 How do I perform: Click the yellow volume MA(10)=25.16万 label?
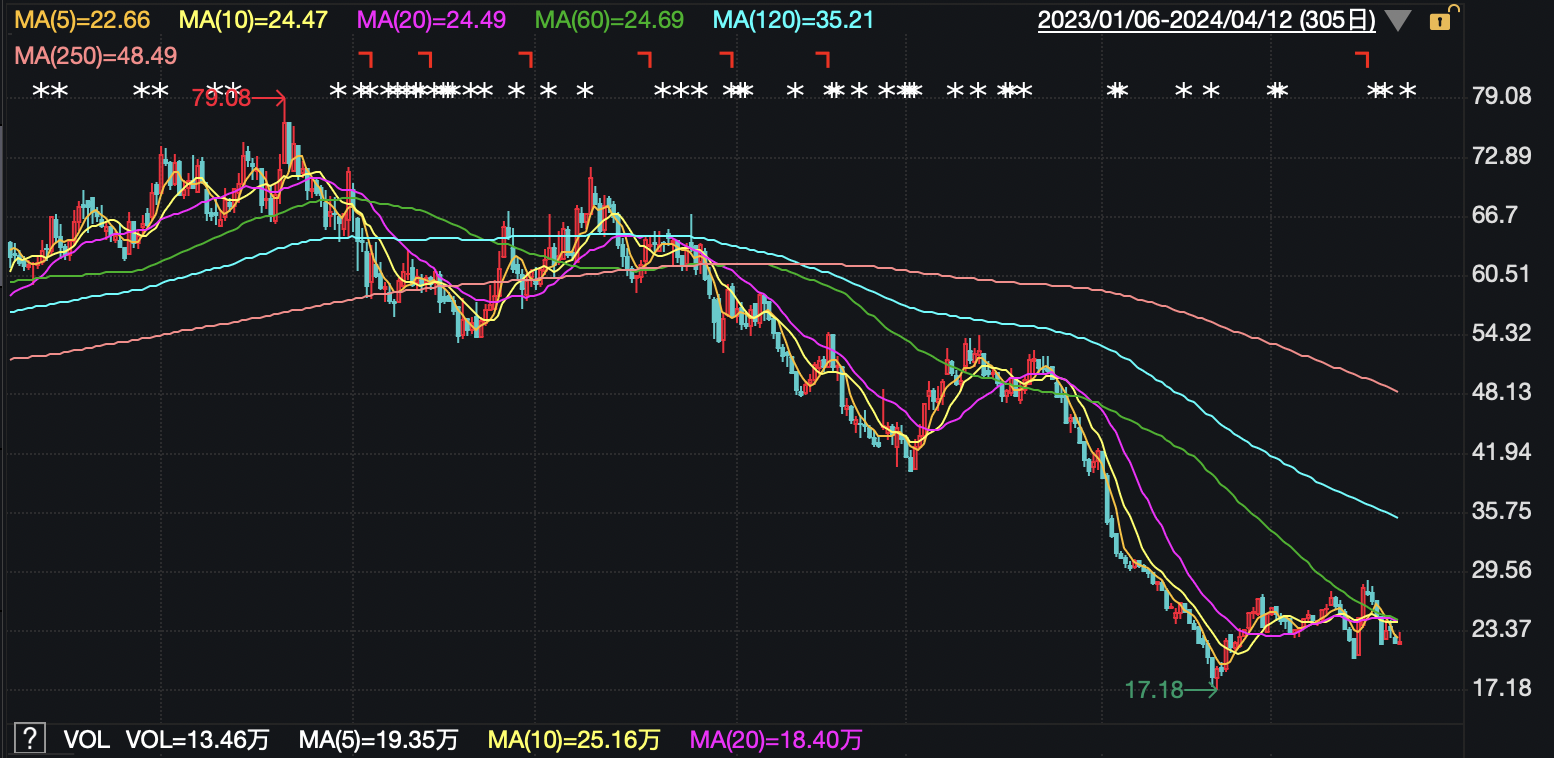[574, 740]
